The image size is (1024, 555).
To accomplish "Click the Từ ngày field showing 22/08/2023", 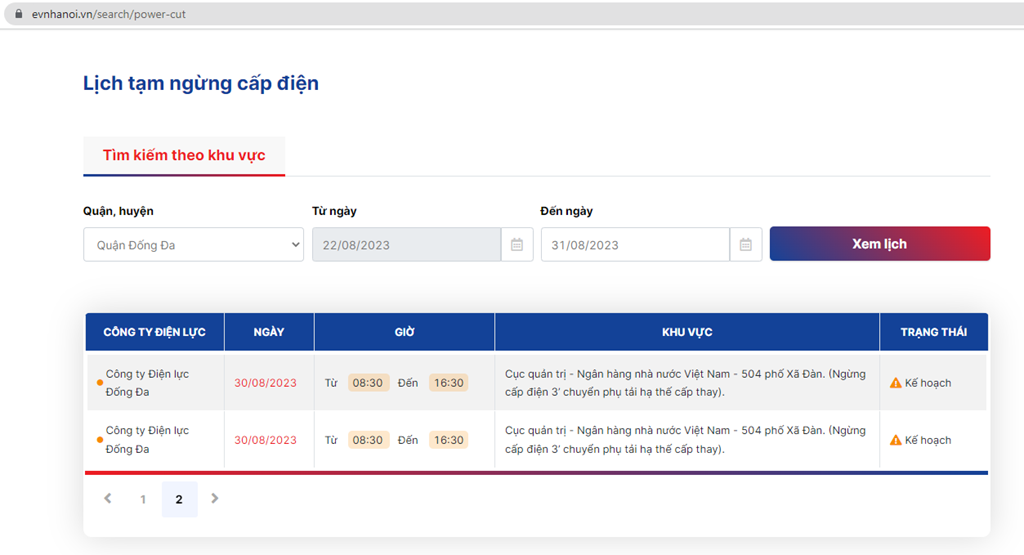I will tap(406, 245).
